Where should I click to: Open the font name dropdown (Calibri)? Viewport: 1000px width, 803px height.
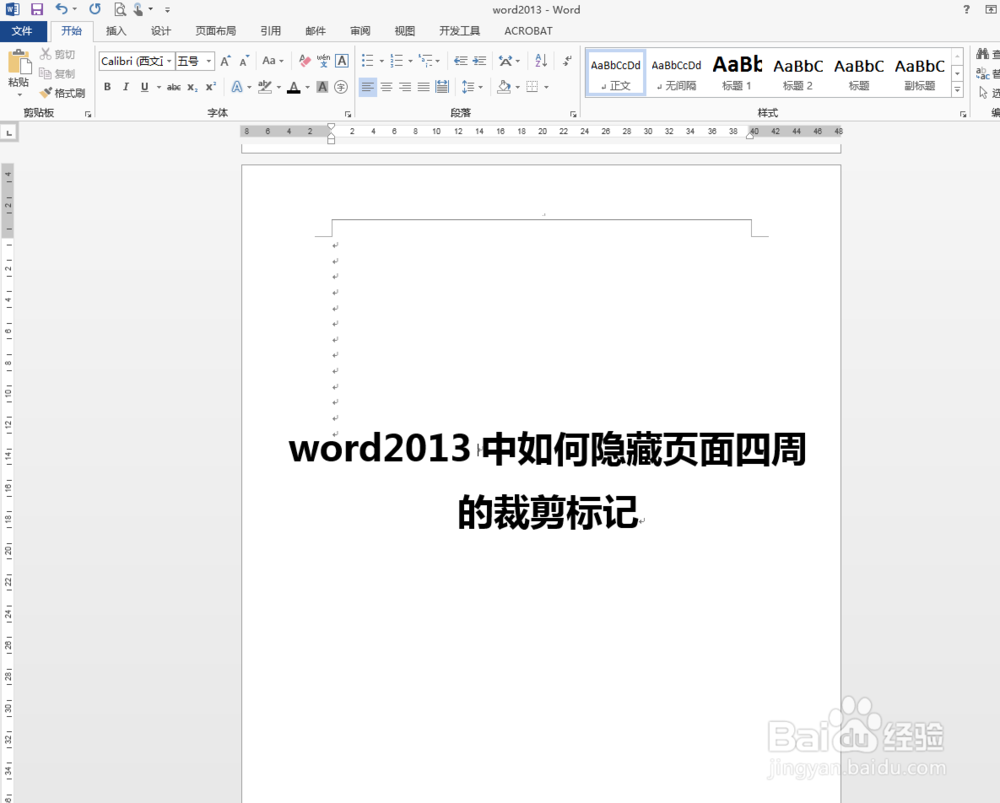coord(169,61)
